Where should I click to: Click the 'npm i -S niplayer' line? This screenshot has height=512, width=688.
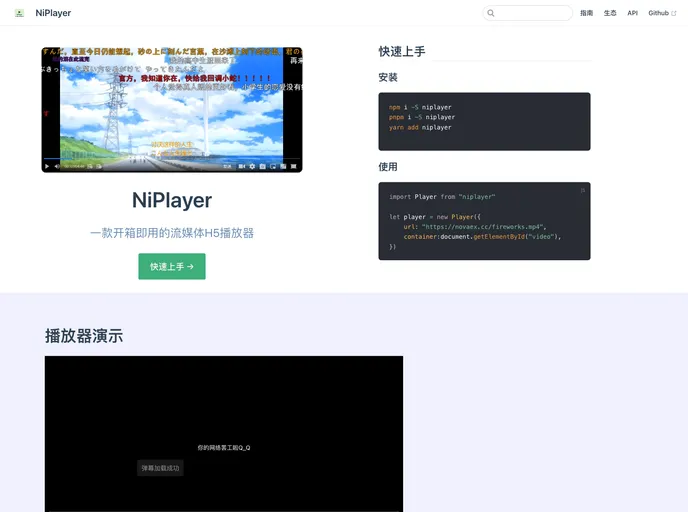coord(420,107)
